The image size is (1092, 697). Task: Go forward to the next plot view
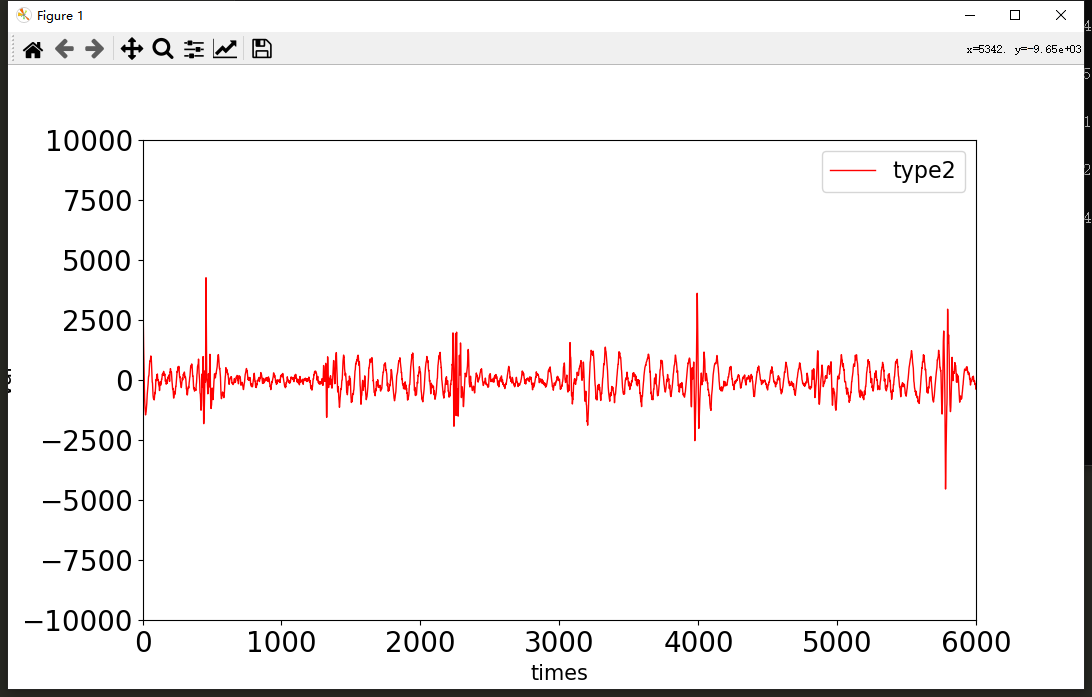point(95,49)
